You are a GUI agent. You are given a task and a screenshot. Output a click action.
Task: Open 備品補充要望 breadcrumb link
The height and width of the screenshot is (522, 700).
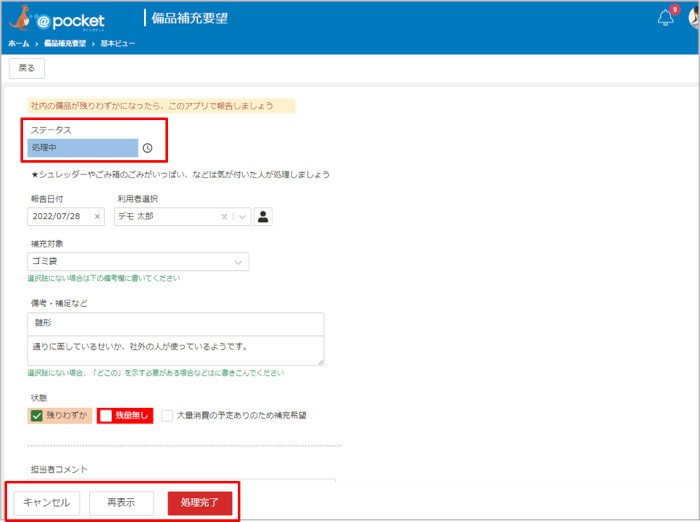(x=65, y=43)
